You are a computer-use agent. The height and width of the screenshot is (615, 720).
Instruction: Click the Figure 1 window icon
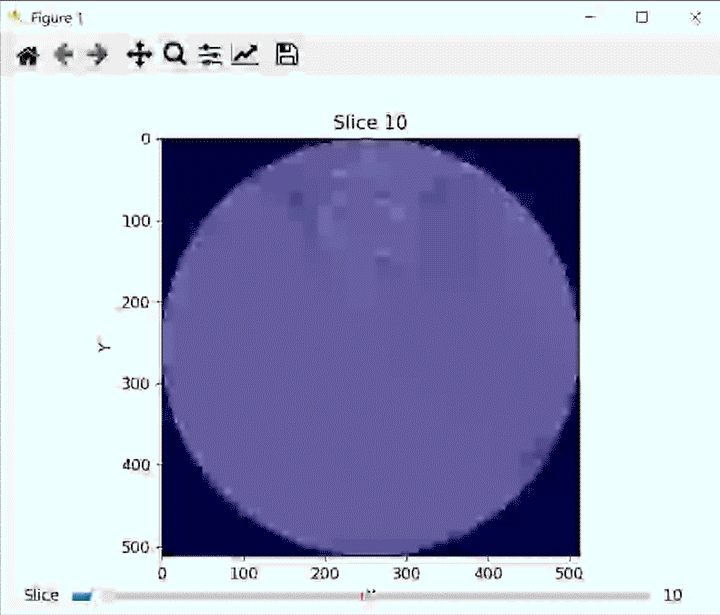pyautogui.click(x=15, y=17)
